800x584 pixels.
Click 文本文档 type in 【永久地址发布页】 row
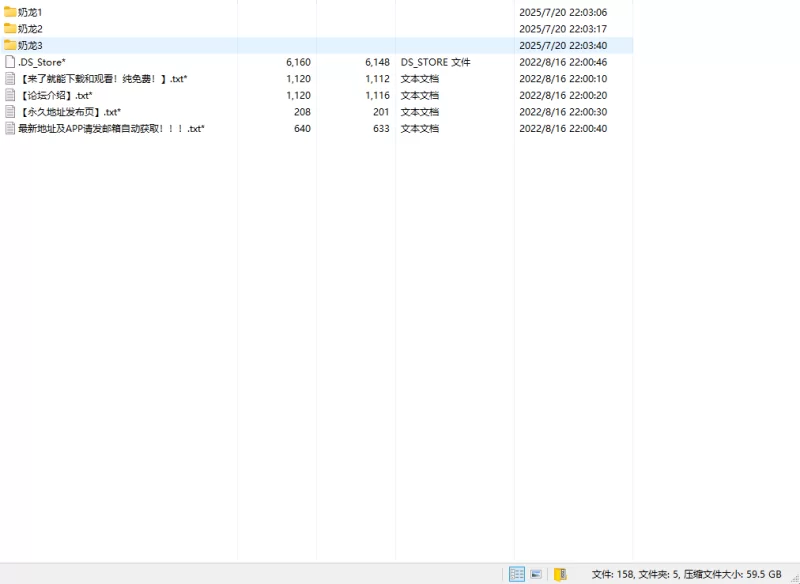tap(420, 112)
